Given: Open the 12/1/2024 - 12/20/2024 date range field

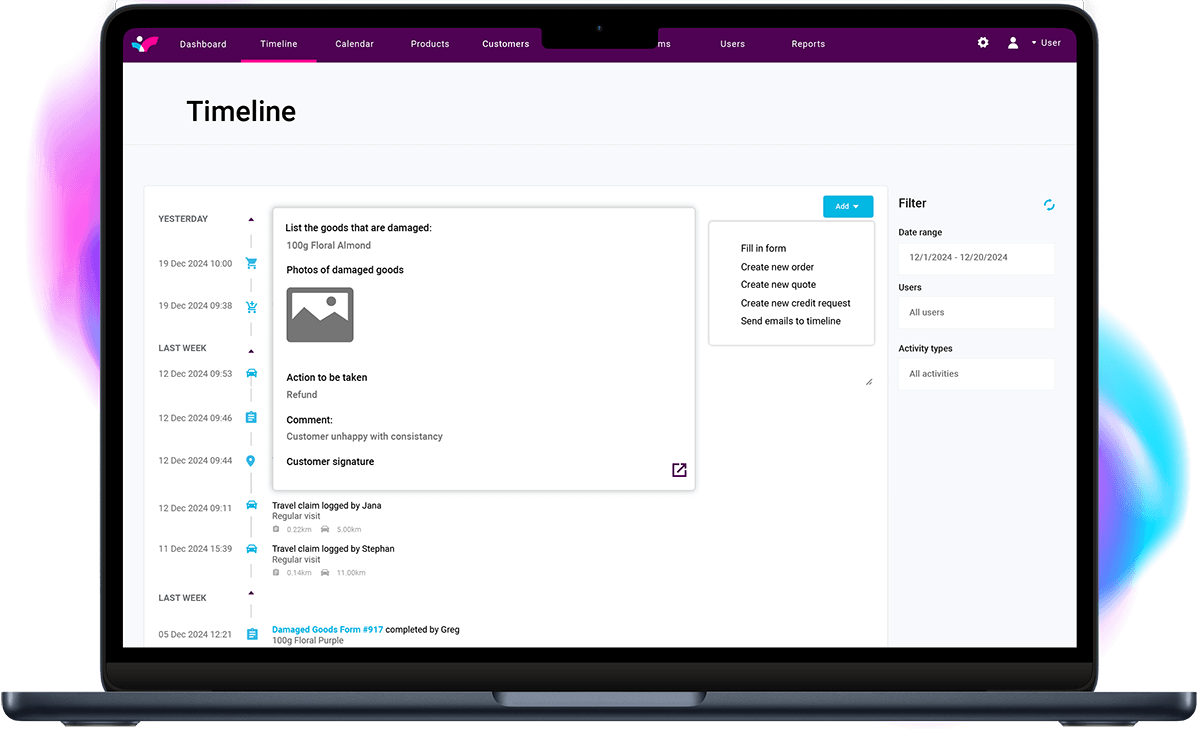Looking at the screenshot, I should 976,257.
